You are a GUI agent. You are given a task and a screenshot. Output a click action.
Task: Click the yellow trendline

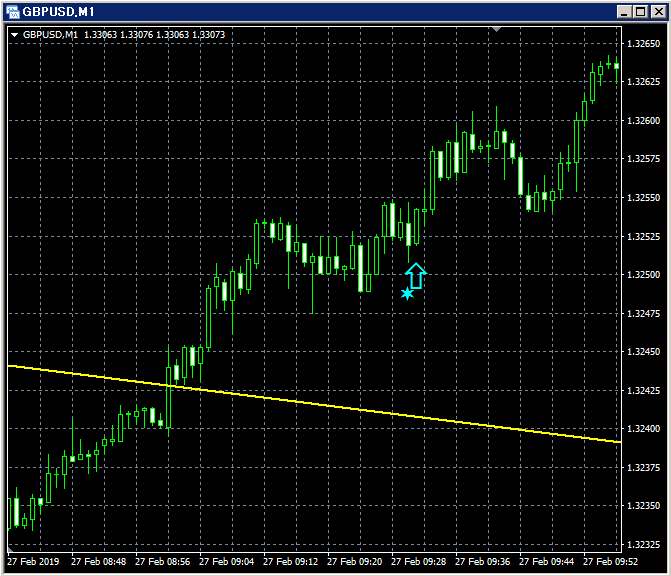click(315, 404)
